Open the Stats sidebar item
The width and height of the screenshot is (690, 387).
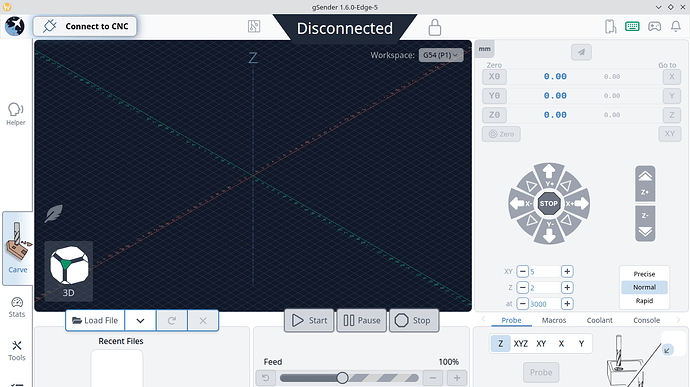click(x=17, y=307)
